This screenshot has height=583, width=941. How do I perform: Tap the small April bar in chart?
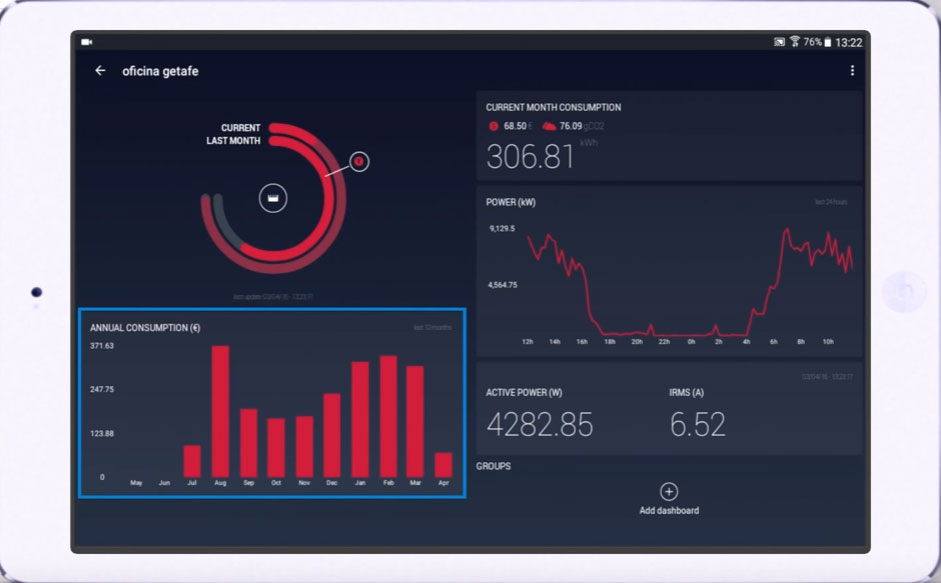[x=443, y=465]
